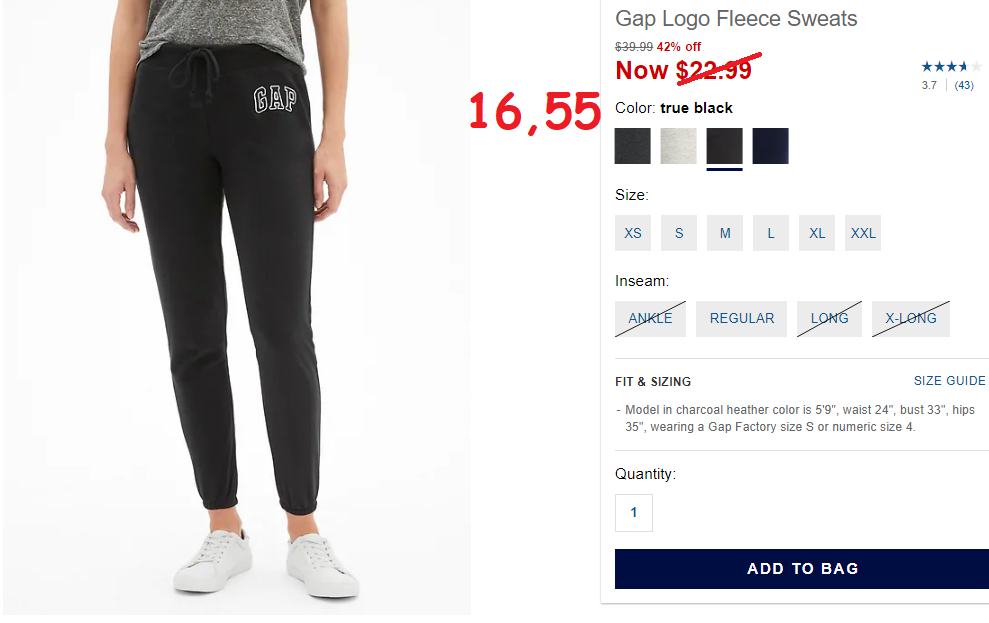
Task: Select the unavailable LONG inseam option
Action: coord(829,318)
